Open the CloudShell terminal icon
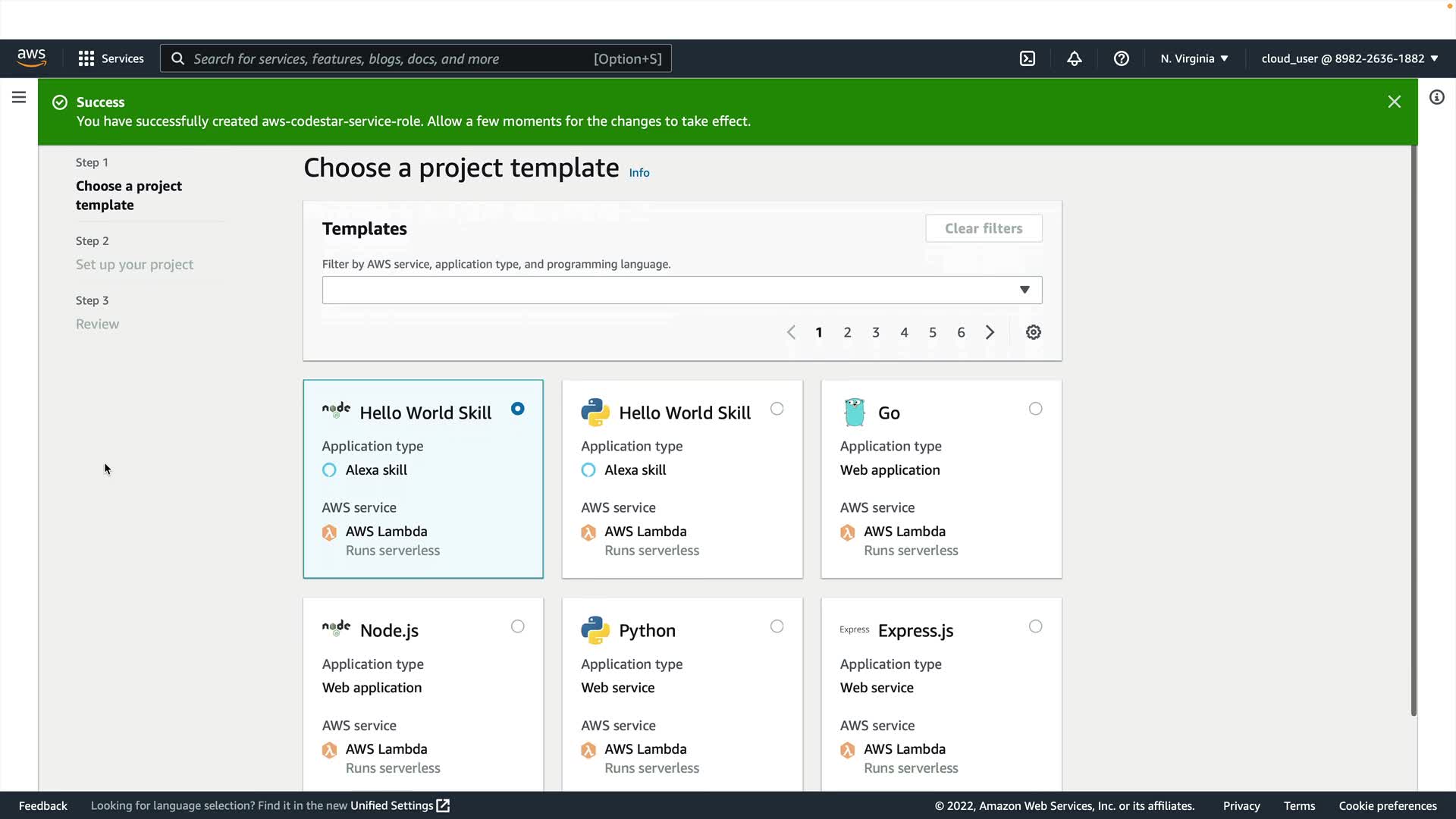1456x819 pixels. pos(1027,58)
